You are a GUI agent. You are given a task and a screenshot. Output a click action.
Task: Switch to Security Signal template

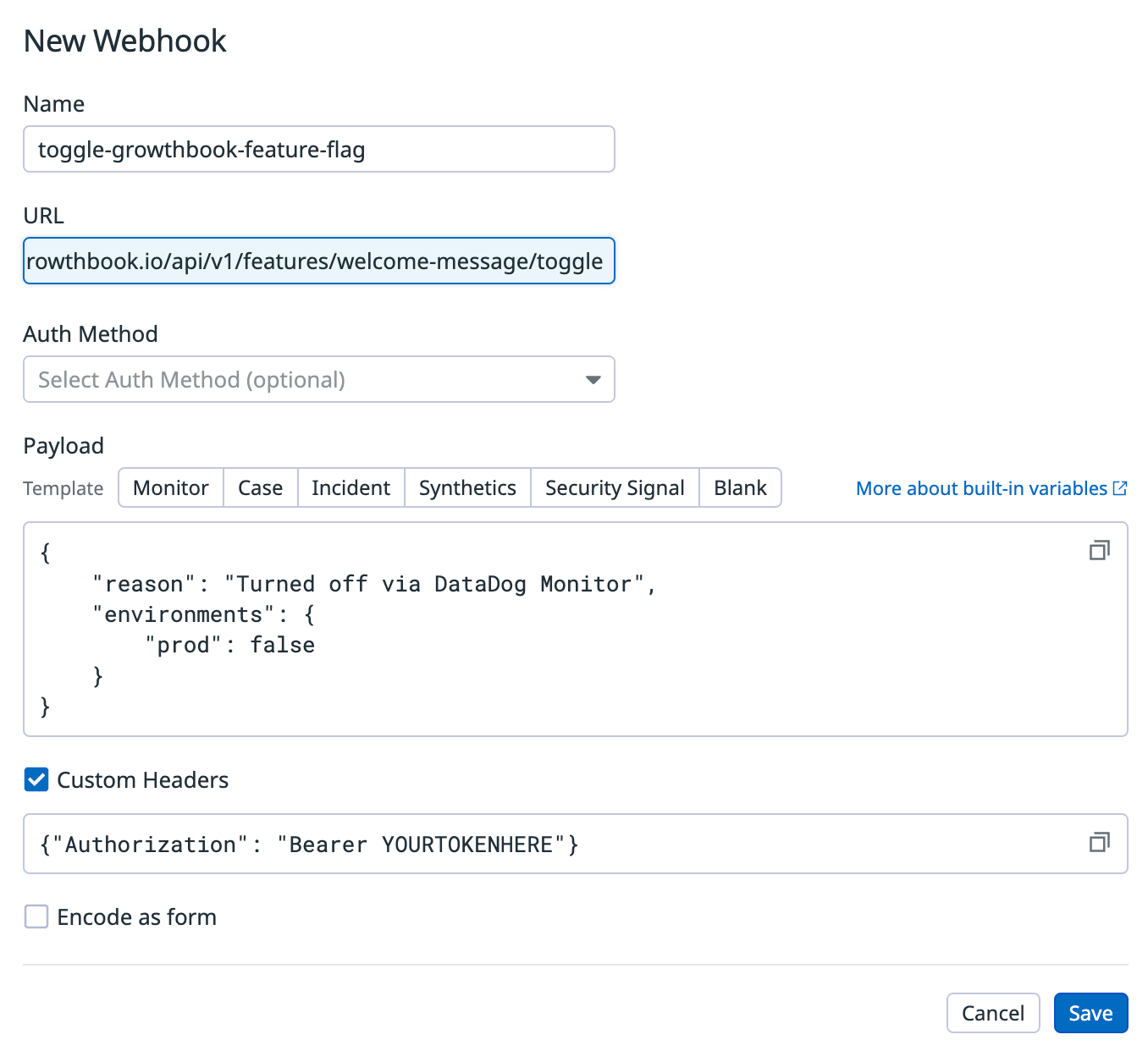click(615, 487)
